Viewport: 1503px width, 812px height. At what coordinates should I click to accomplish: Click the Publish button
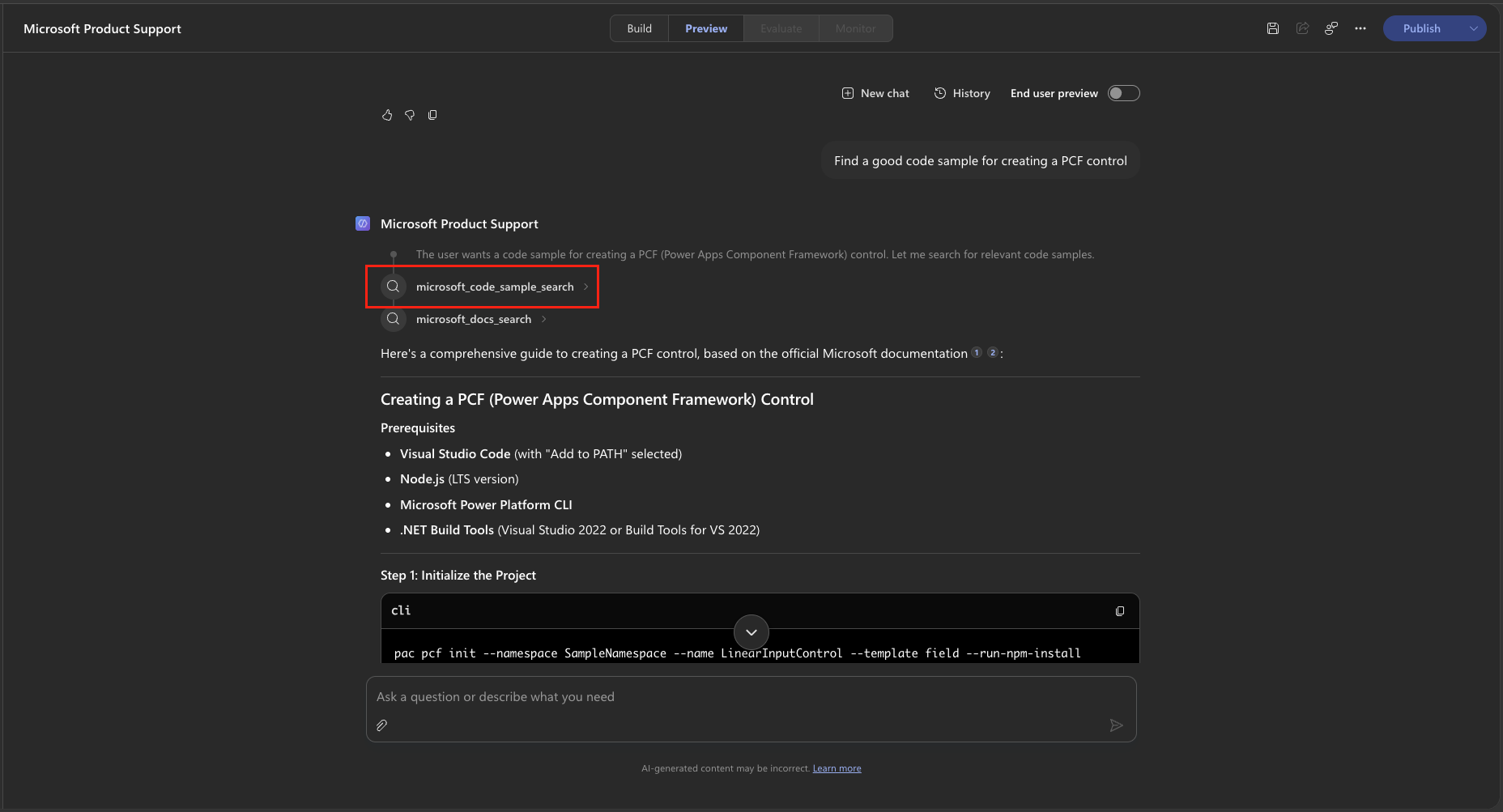(1422, 28)
